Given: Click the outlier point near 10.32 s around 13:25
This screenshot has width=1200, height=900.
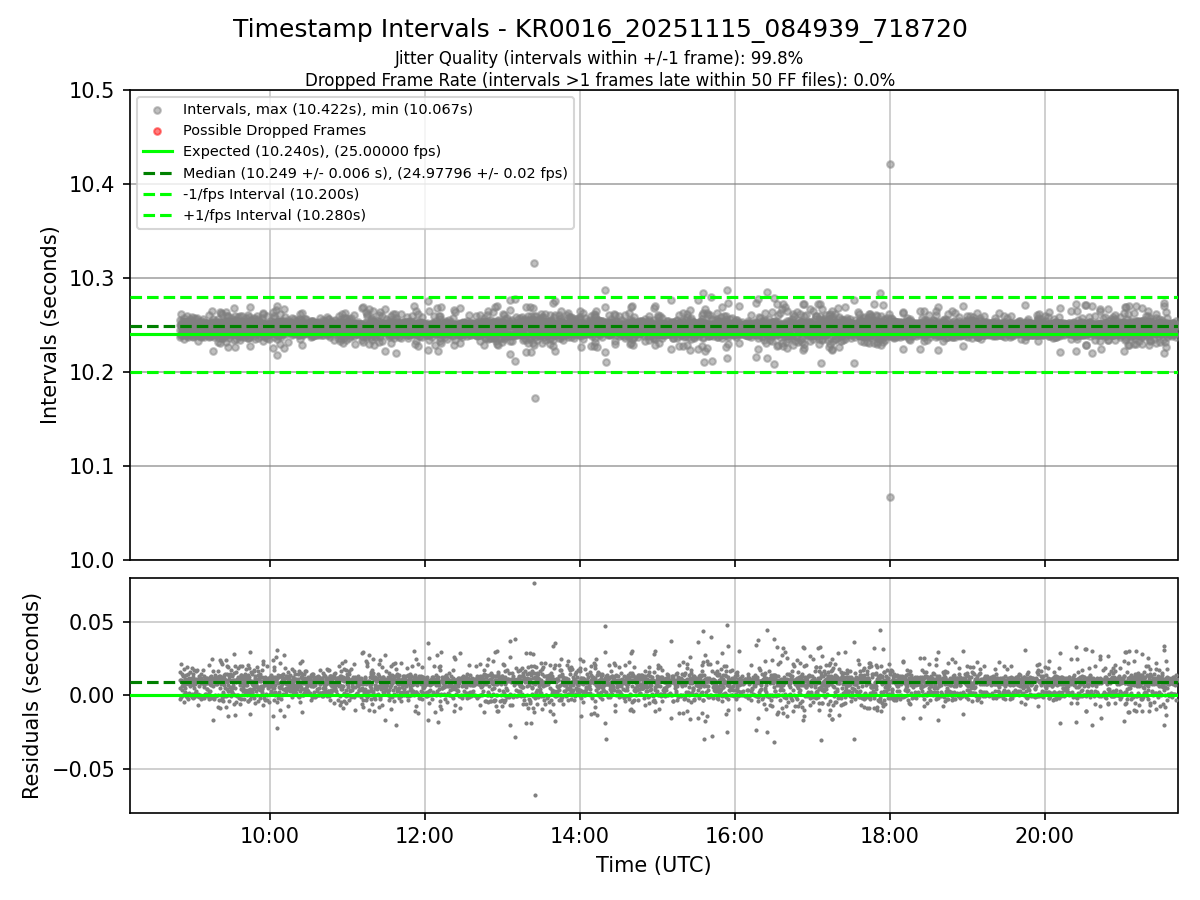Looking at the screenshot, I should [x=534, y=263].
